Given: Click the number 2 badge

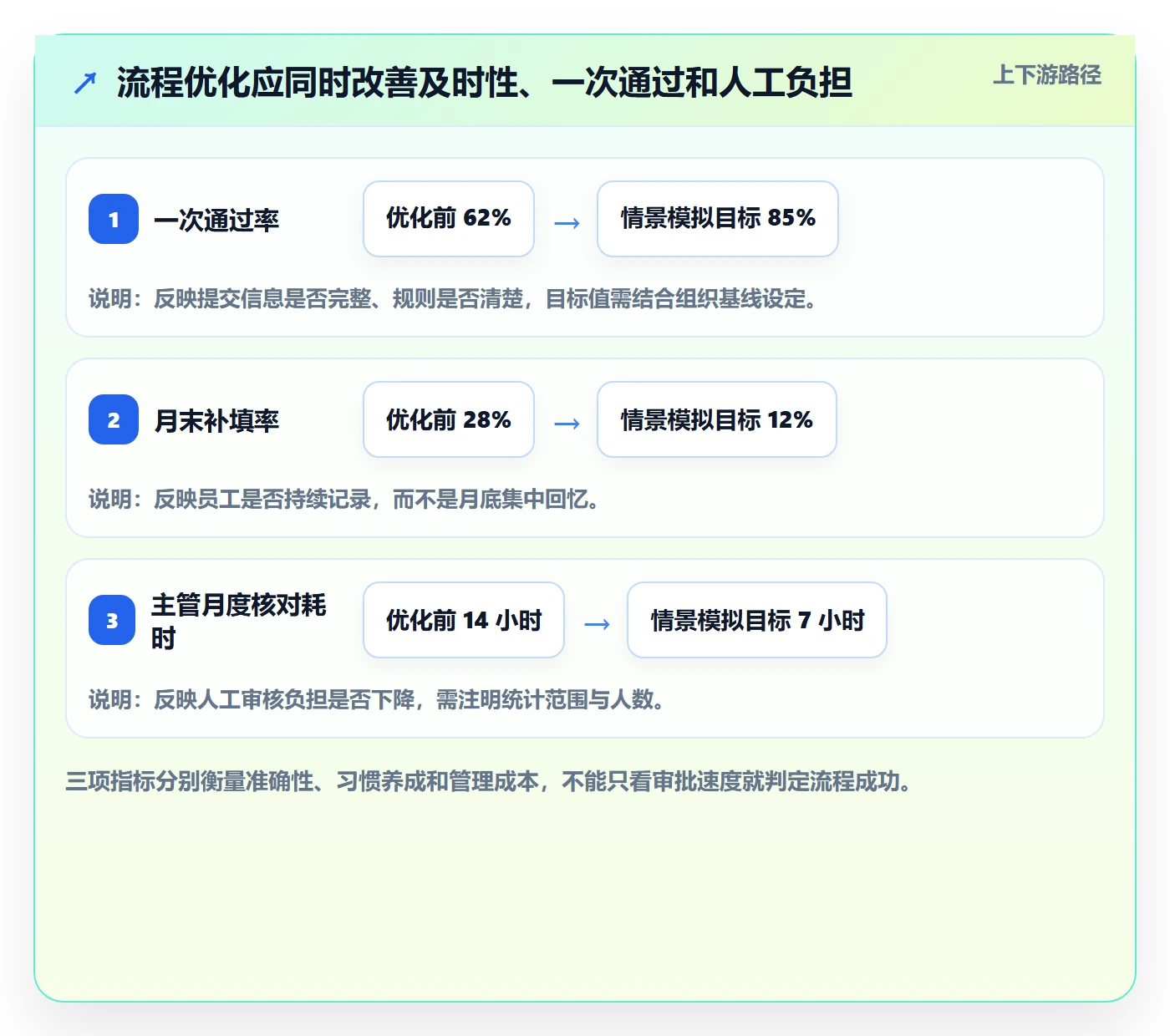Looking at the screenshot, I should (114, 419).
